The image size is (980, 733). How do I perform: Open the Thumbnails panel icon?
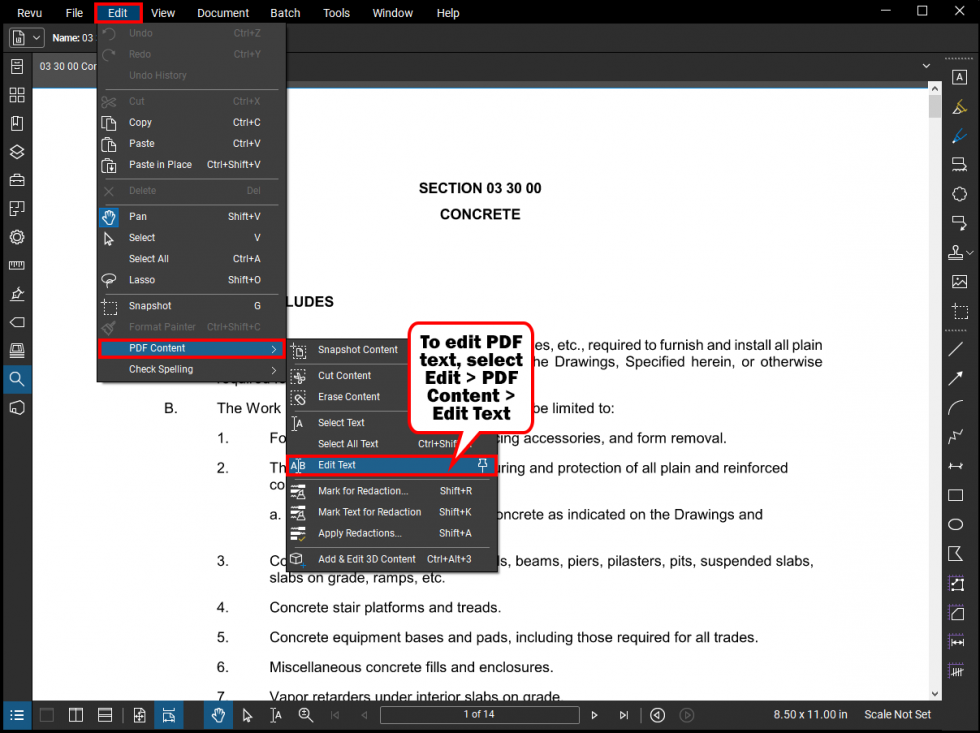tap(17, 95)
